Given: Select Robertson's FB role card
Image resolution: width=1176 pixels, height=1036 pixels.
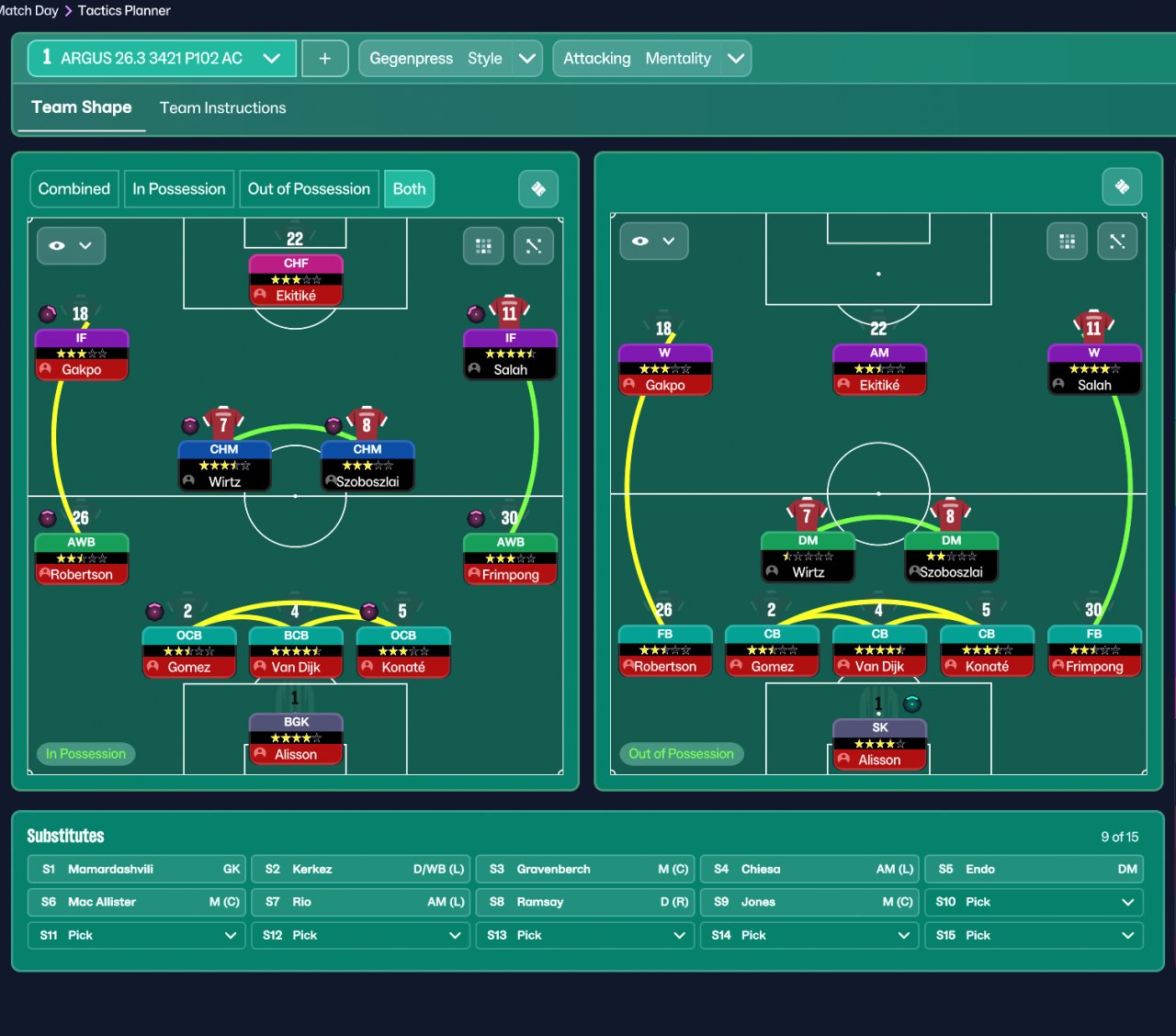Looking at the screenshot, I should click(x=665, y=651).
